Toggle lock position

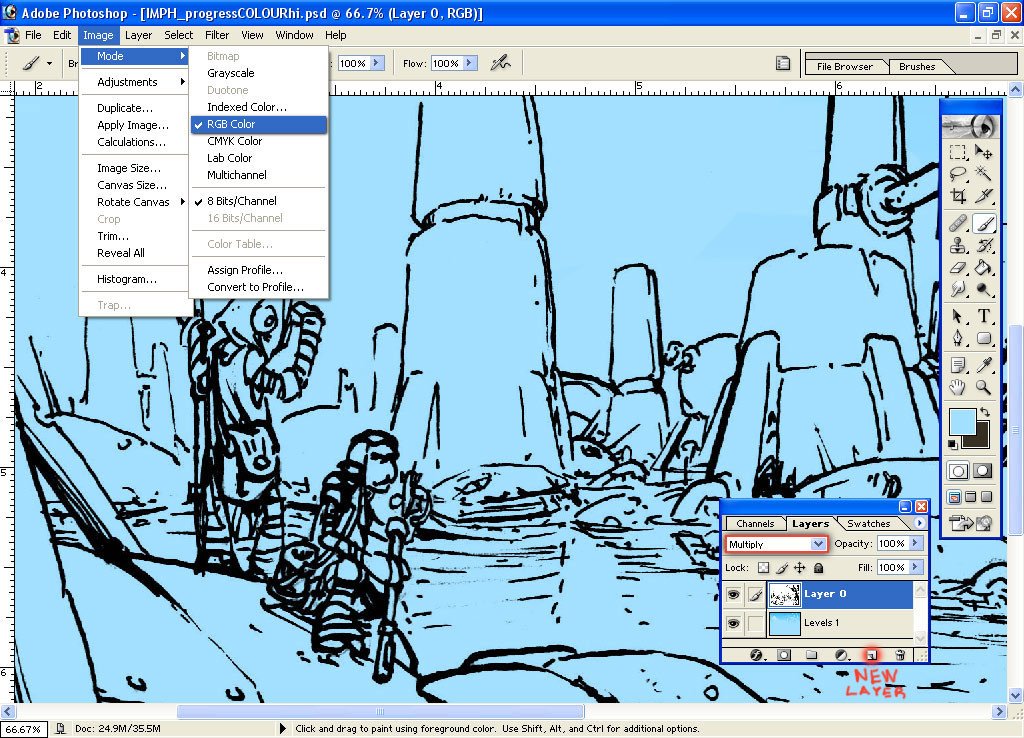(x=799, y=568)
